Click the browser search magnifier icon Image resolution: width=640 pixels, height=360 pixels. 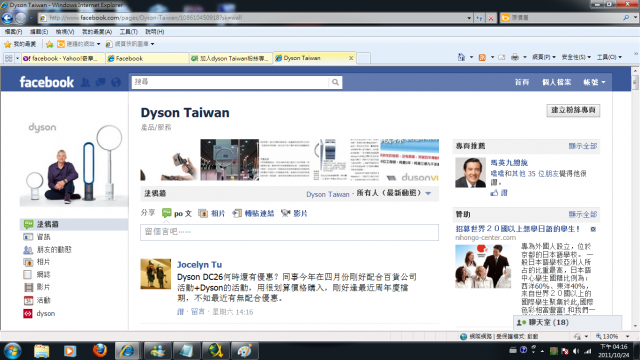[626, 18]
